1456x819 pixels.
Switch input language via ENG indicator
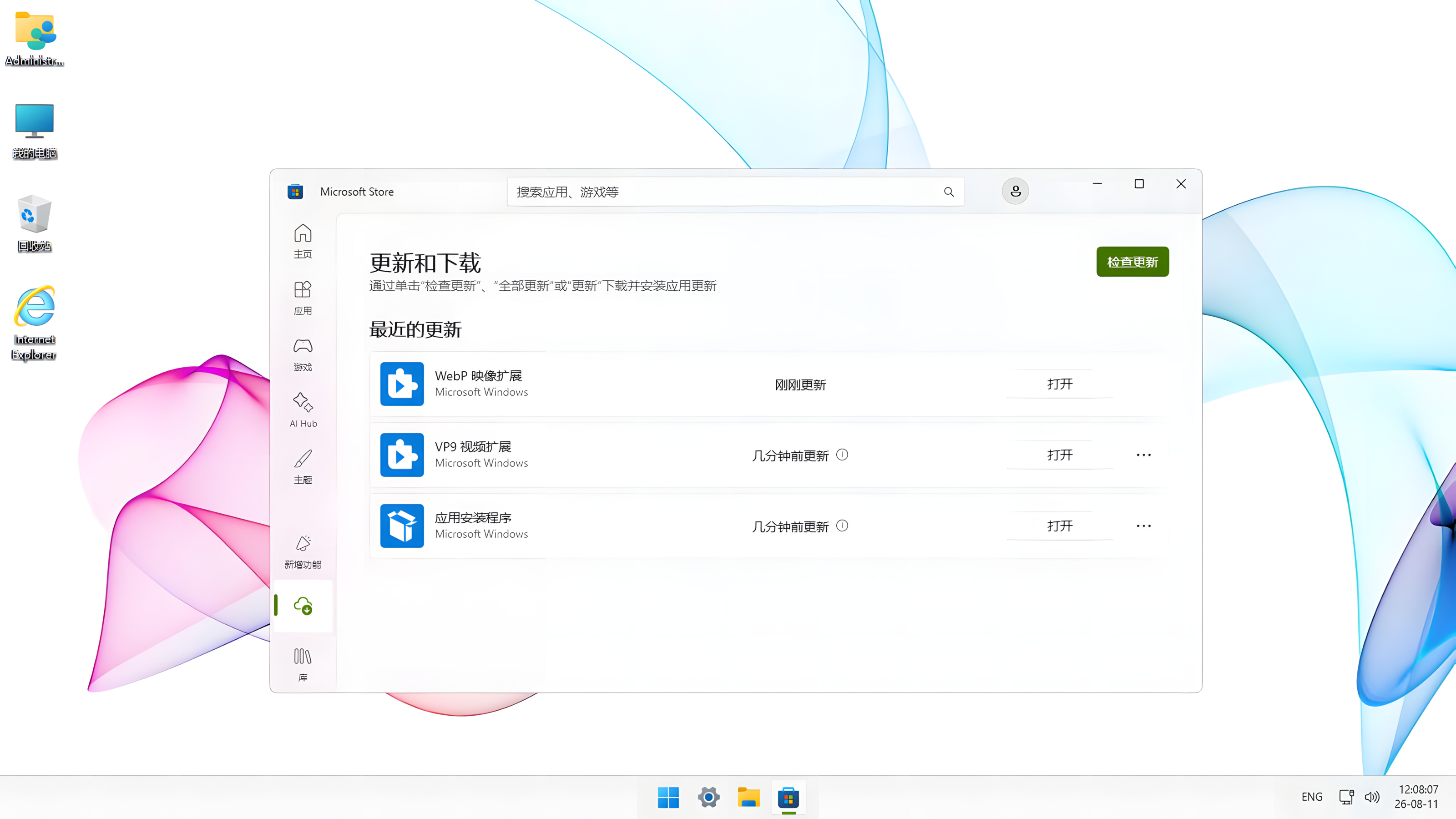[x=1312, y=797]
